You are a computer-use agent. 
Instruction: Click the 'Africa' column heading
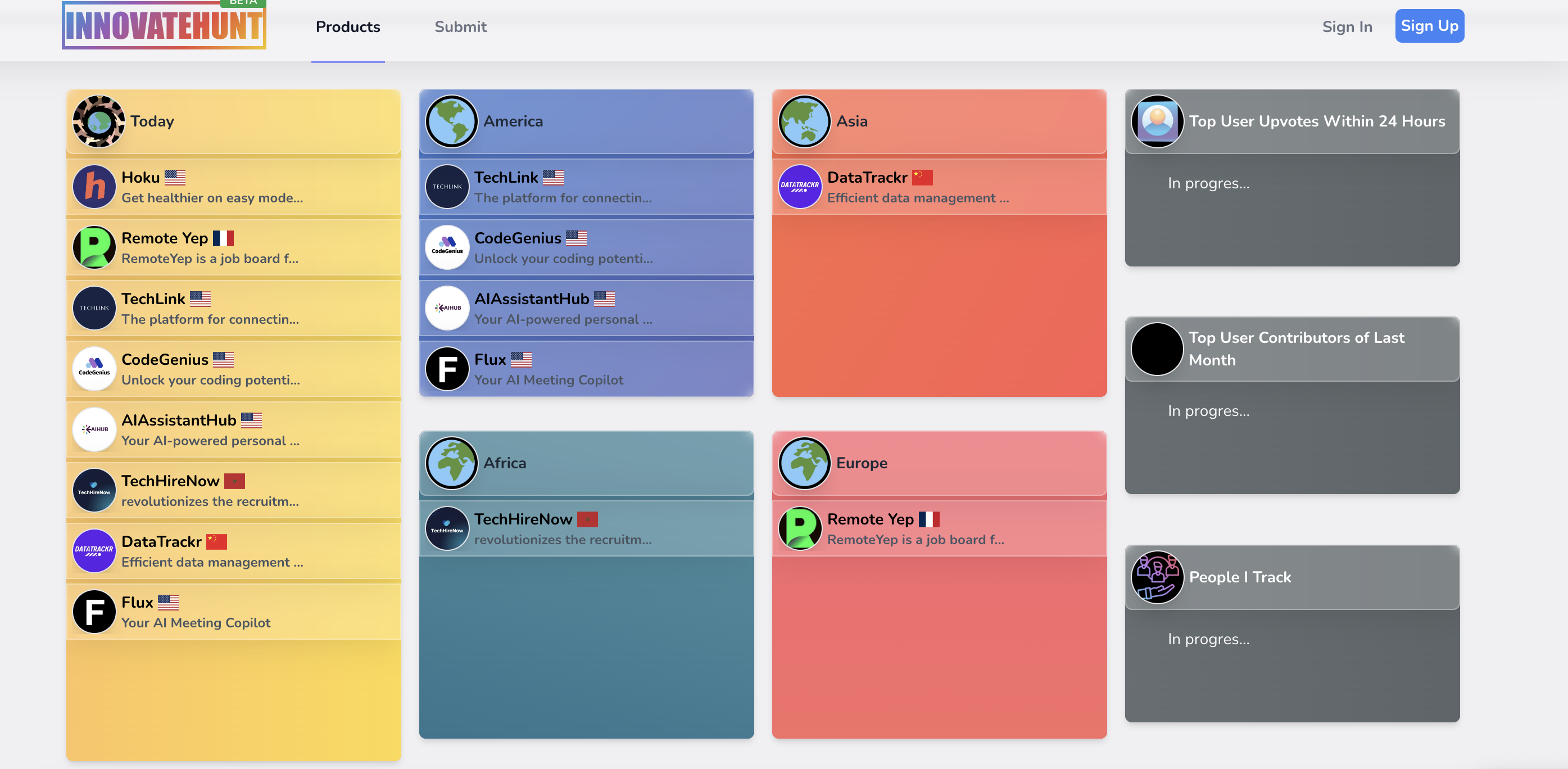505,463
